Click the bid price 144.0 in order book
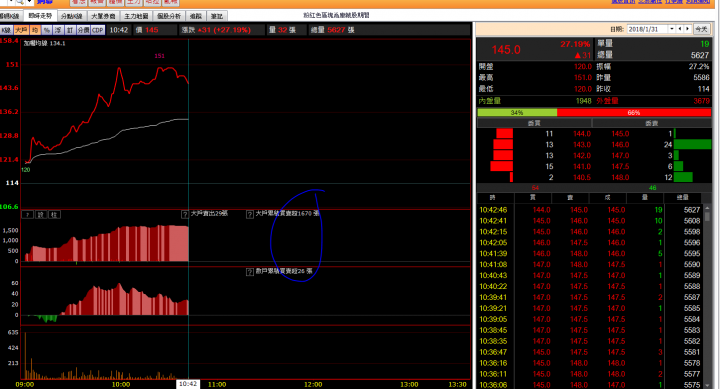720x389 pixels. [582, 134]
